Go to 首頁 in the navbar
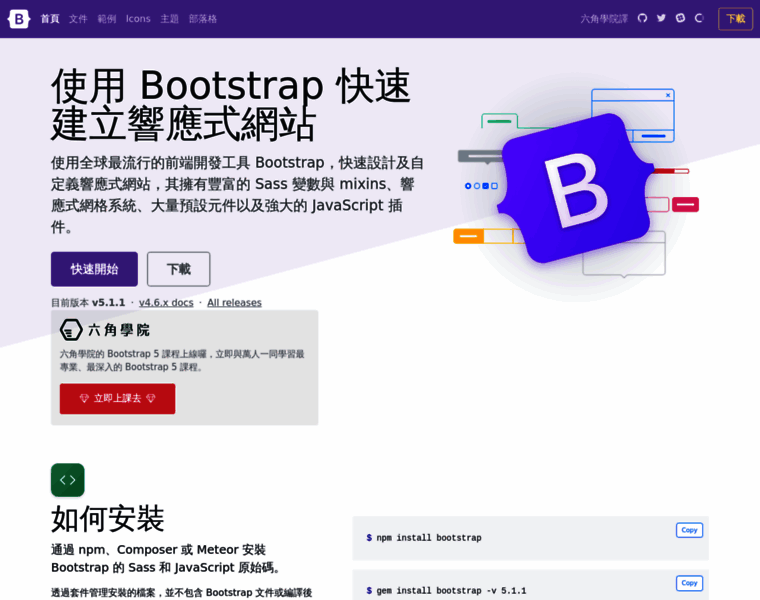760x600 pixels. point(49,19)
